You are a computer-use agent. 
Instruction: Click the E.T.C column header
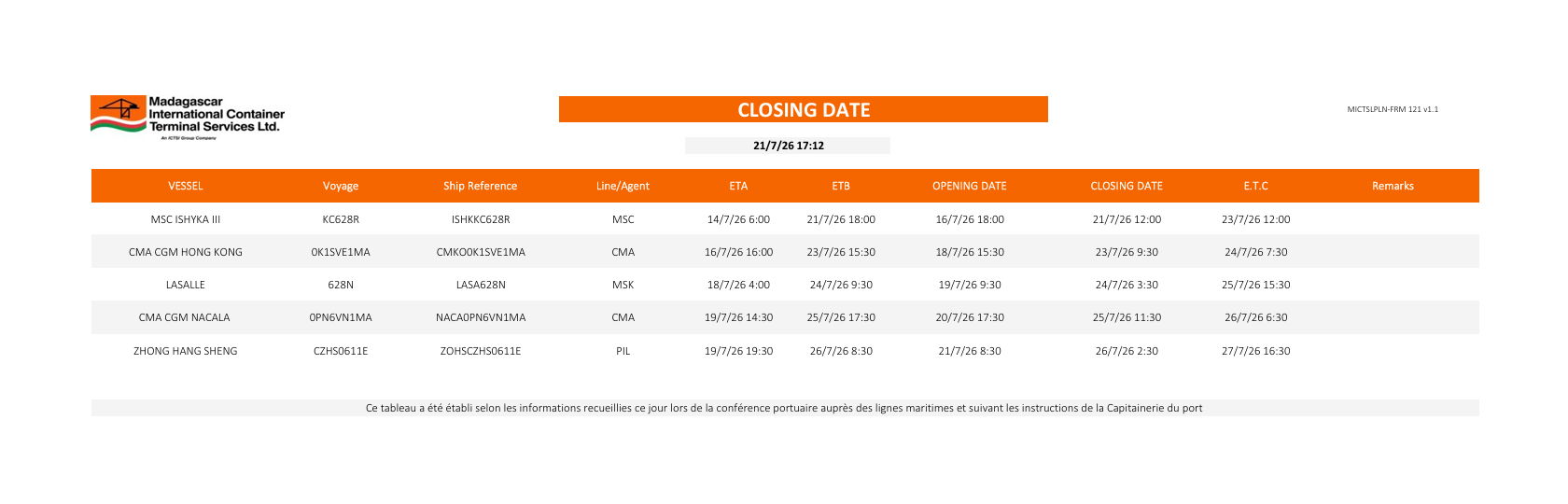click(x=1255, y=186)
